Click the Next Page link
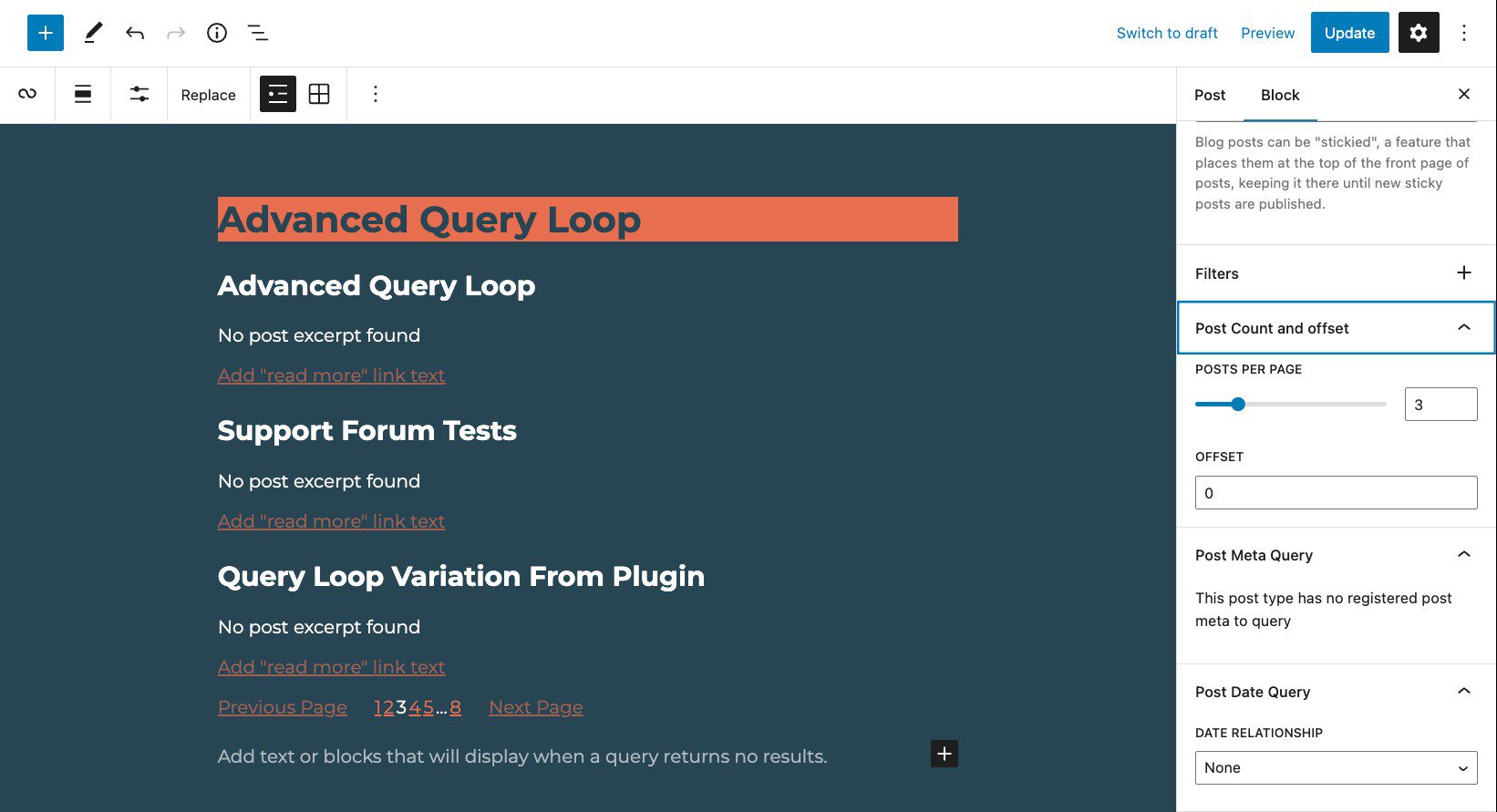 [536, 707]
